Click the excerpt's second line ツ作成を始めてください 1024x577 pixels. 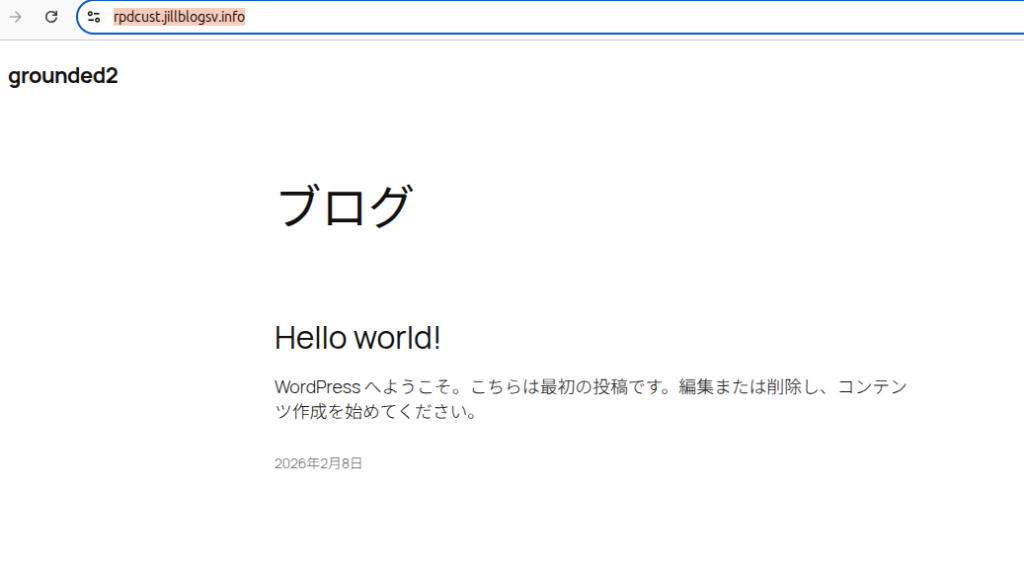(375, 412)
